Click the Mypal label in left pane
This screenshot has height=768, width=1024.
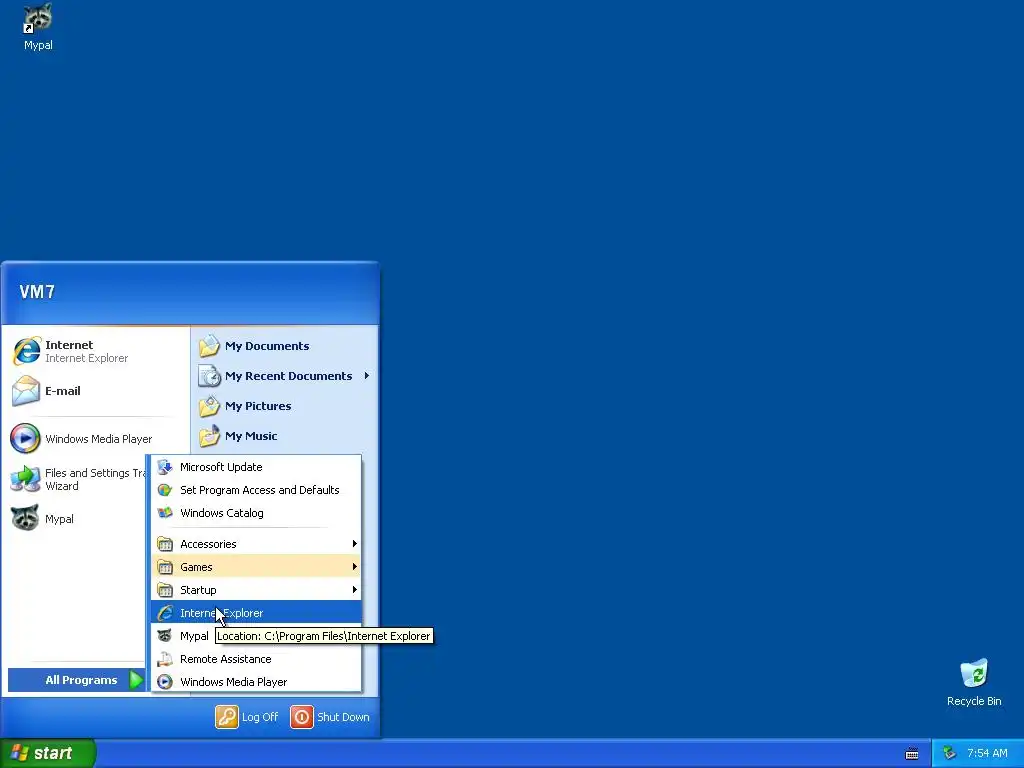[x=59, y=519]
